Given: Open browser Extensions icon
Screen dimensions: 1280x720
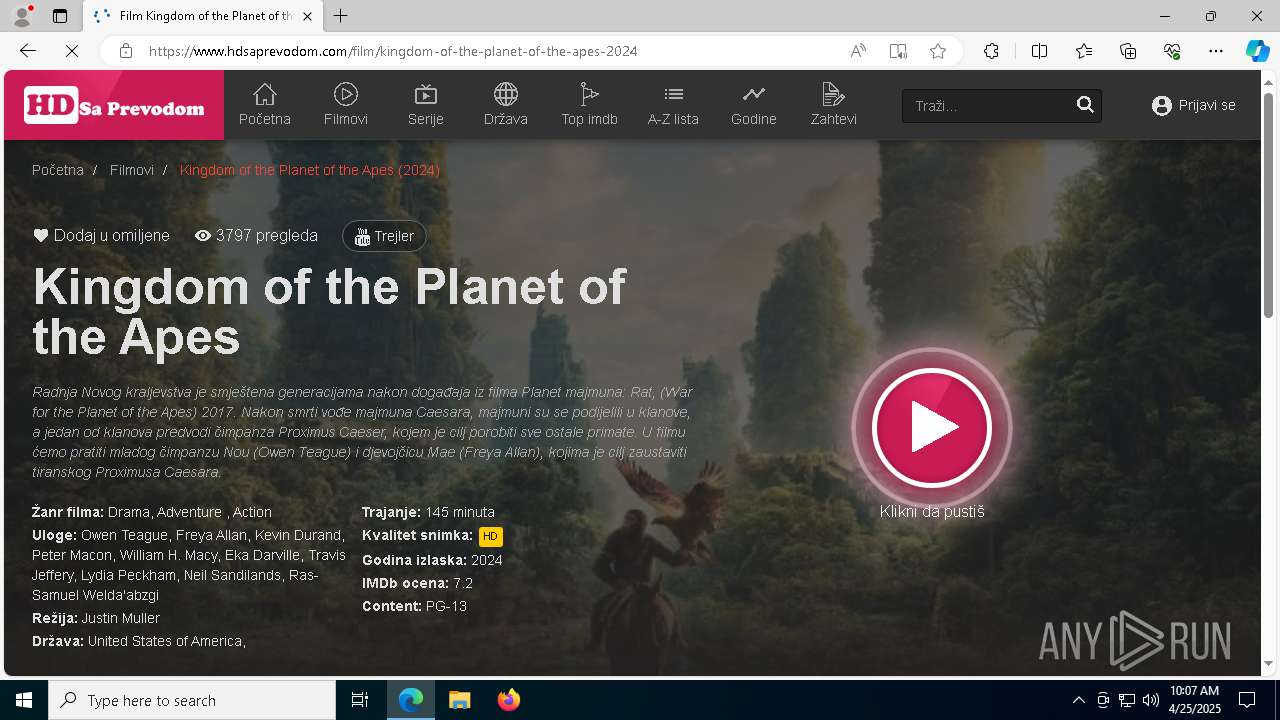Looking at the screenshot, I should [x=991, y=51].
